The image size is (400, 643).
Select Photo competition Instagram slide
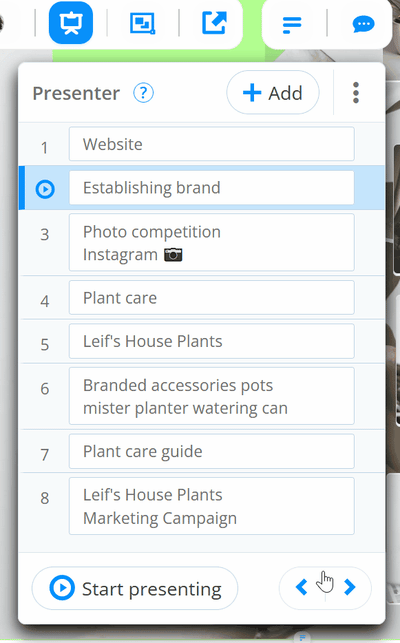212,242
